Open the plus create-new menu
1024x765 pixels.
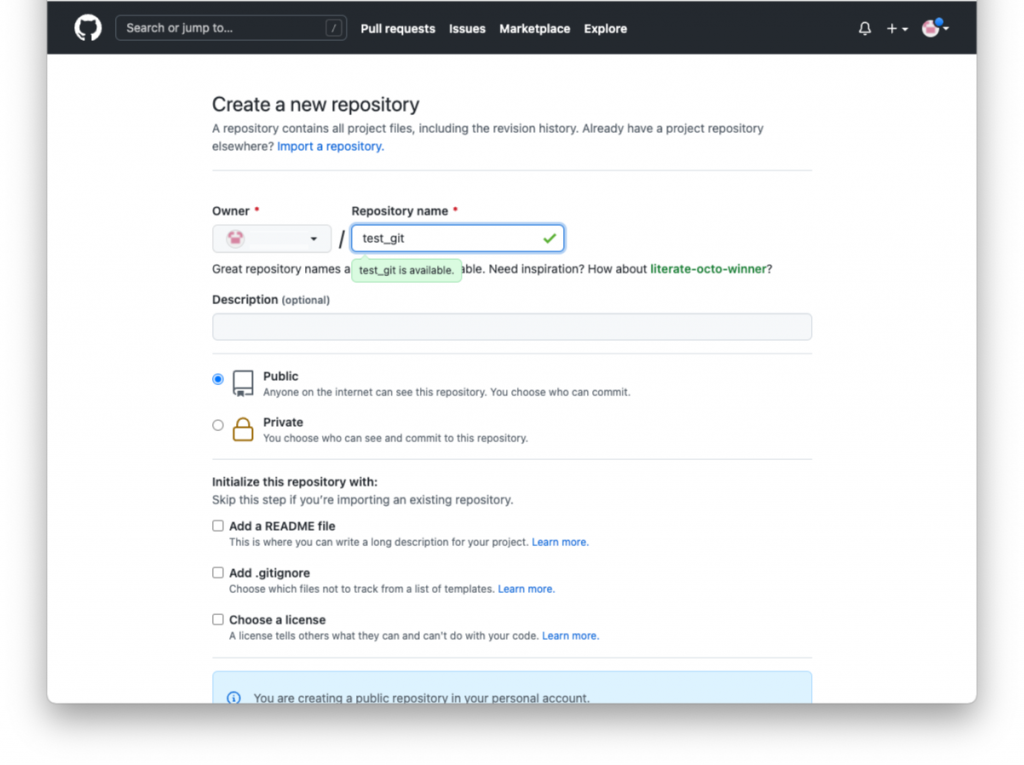click(x=897, y=28)
